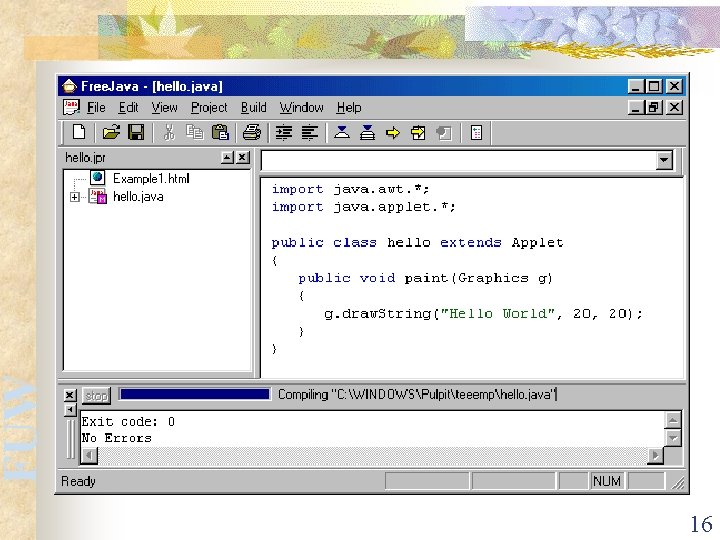The width and height of the screenshot is (720, 540).
Task: Click the 'No Errors' output line
Action: point(116,438)
